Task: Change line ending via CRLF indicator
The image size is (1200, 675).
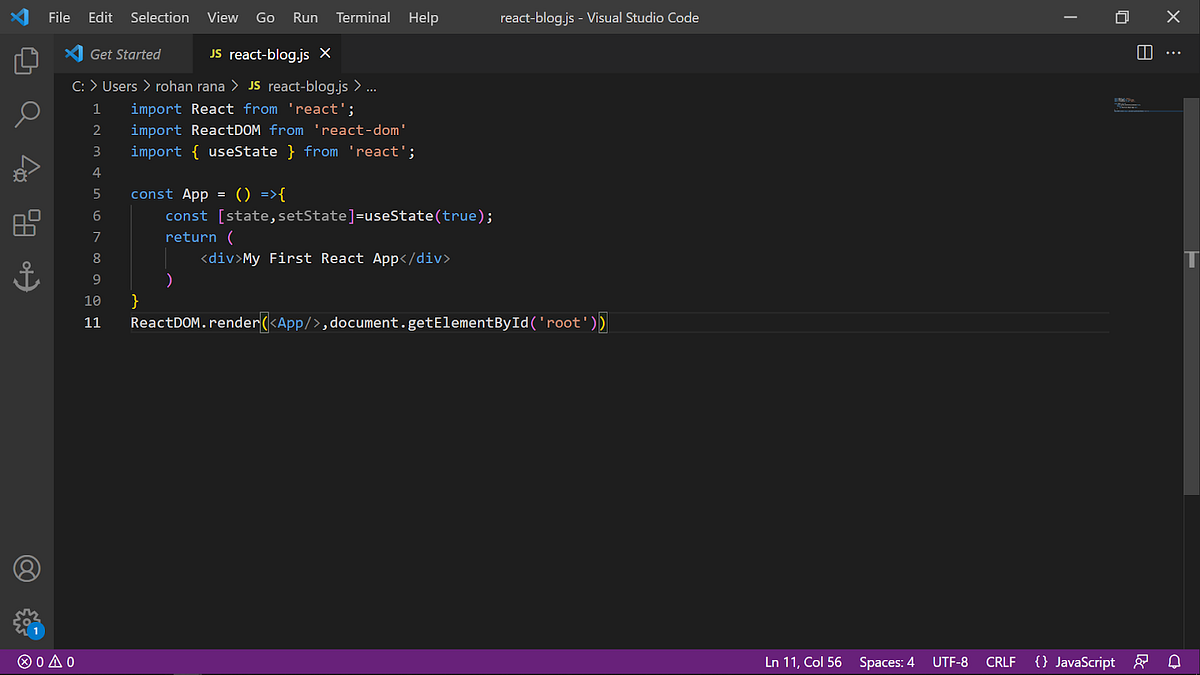Action: pyautogui.click(x=1000, y=661)
